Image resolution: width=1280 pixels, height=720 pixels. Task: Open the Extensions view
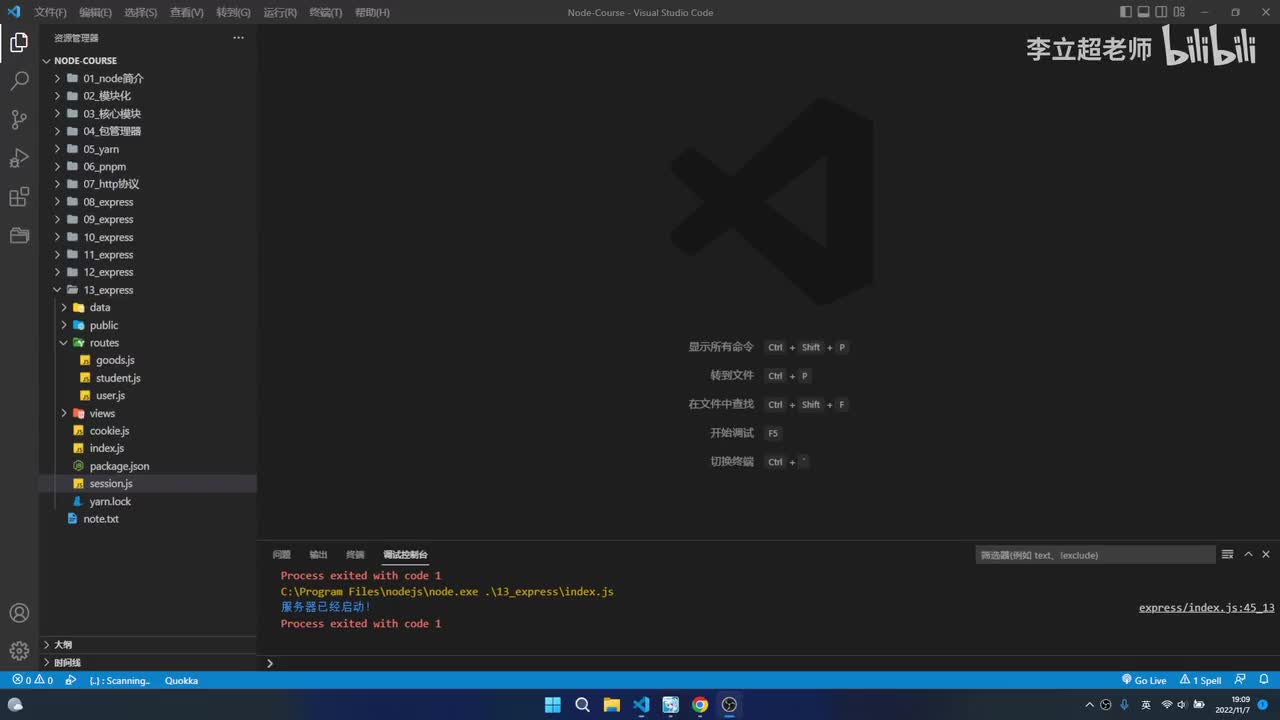[19, 197]
